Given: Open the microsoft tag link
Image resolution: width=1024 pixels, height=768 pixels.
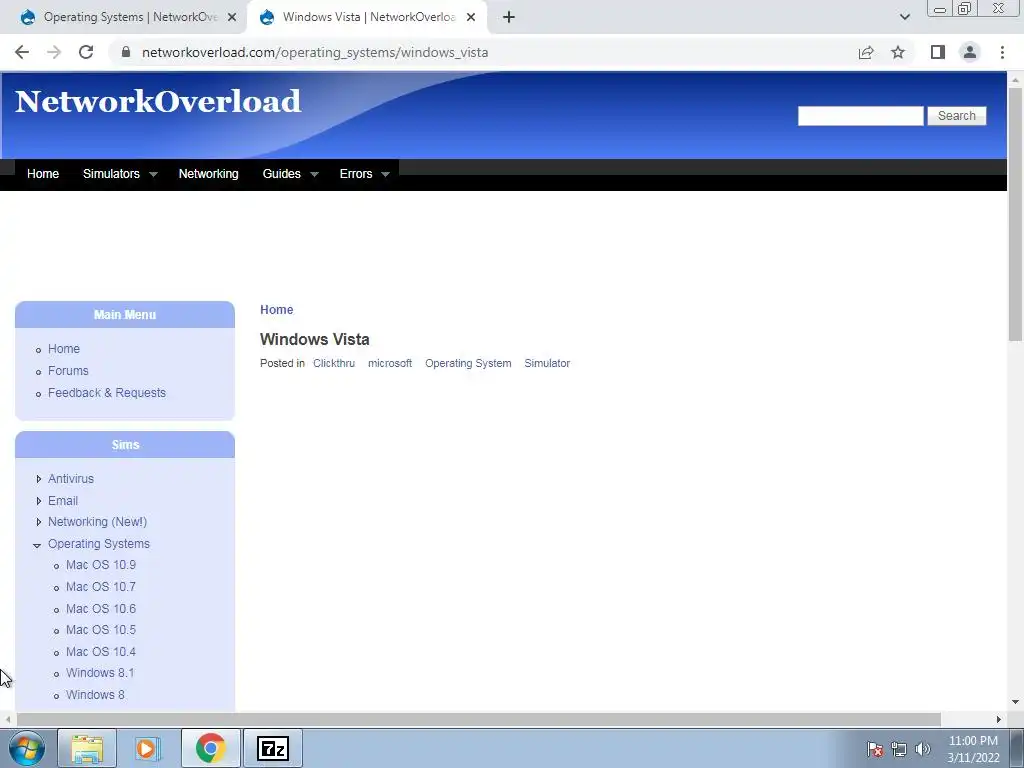Looking at the screenshot, I should [x=390, y=363].
